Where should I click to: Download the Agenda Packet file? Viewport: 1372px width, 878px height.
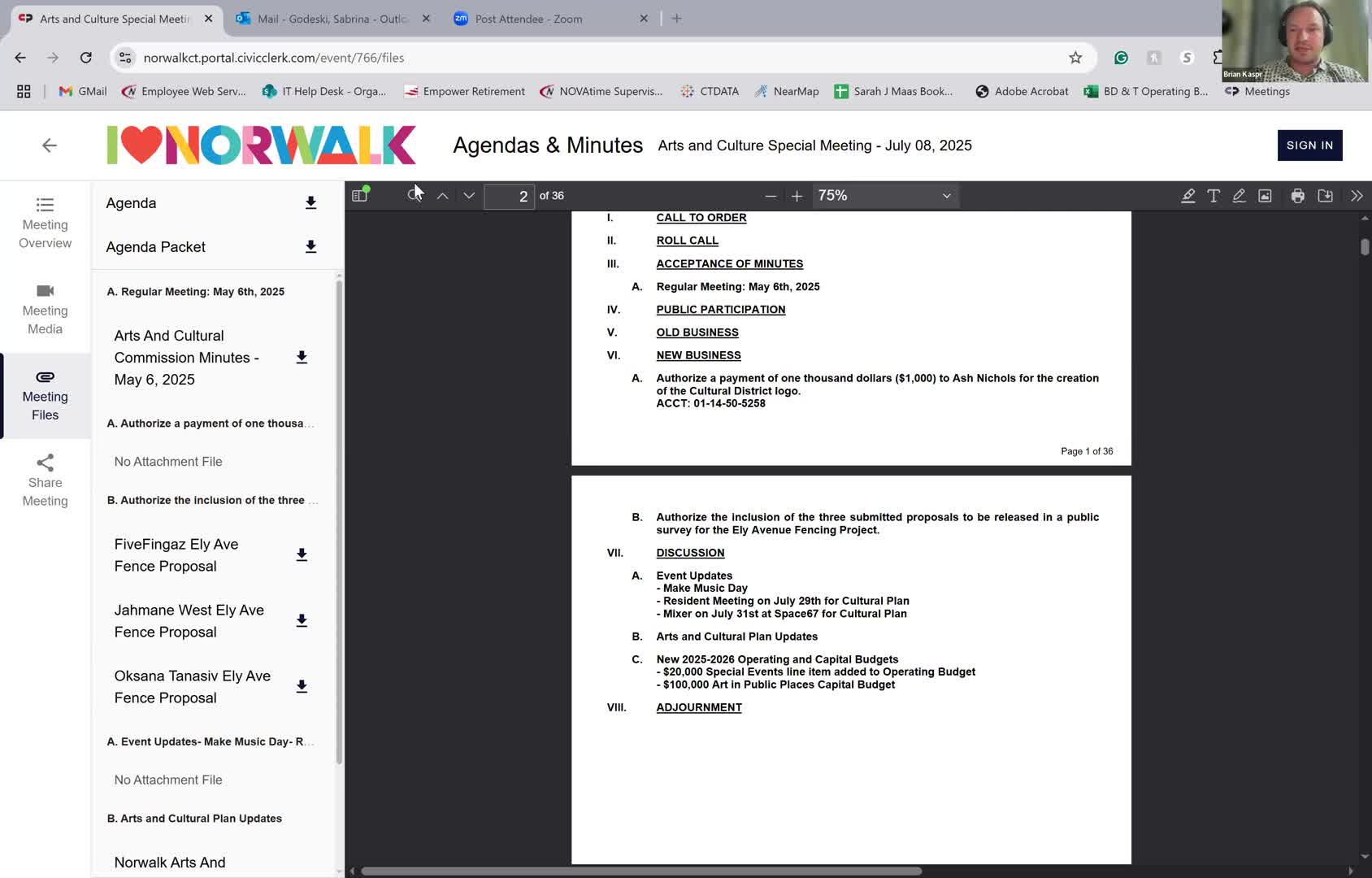pyautogui.click(x=310, y=246)
